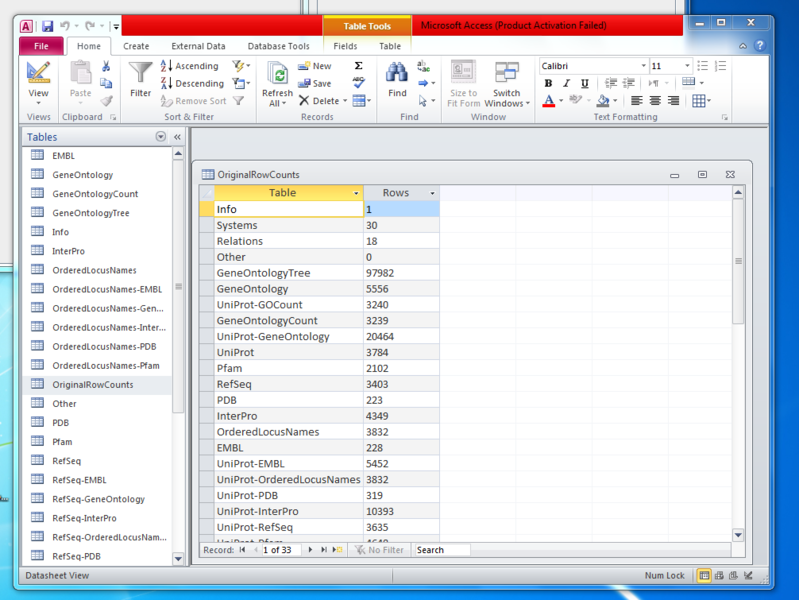Click the Cut scissors icon
799x600 pixels.
point(106,66)
